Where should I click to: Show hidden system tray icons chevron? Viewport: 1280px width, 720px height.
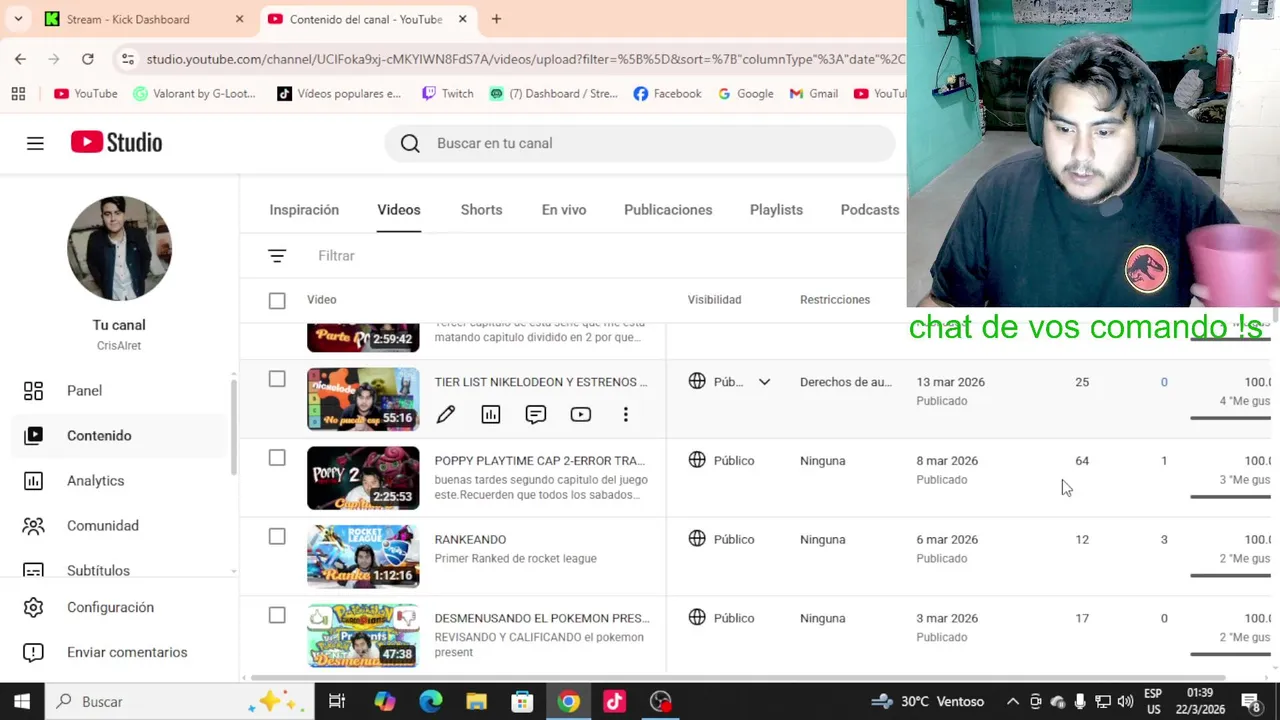[x=1012, y=701]
